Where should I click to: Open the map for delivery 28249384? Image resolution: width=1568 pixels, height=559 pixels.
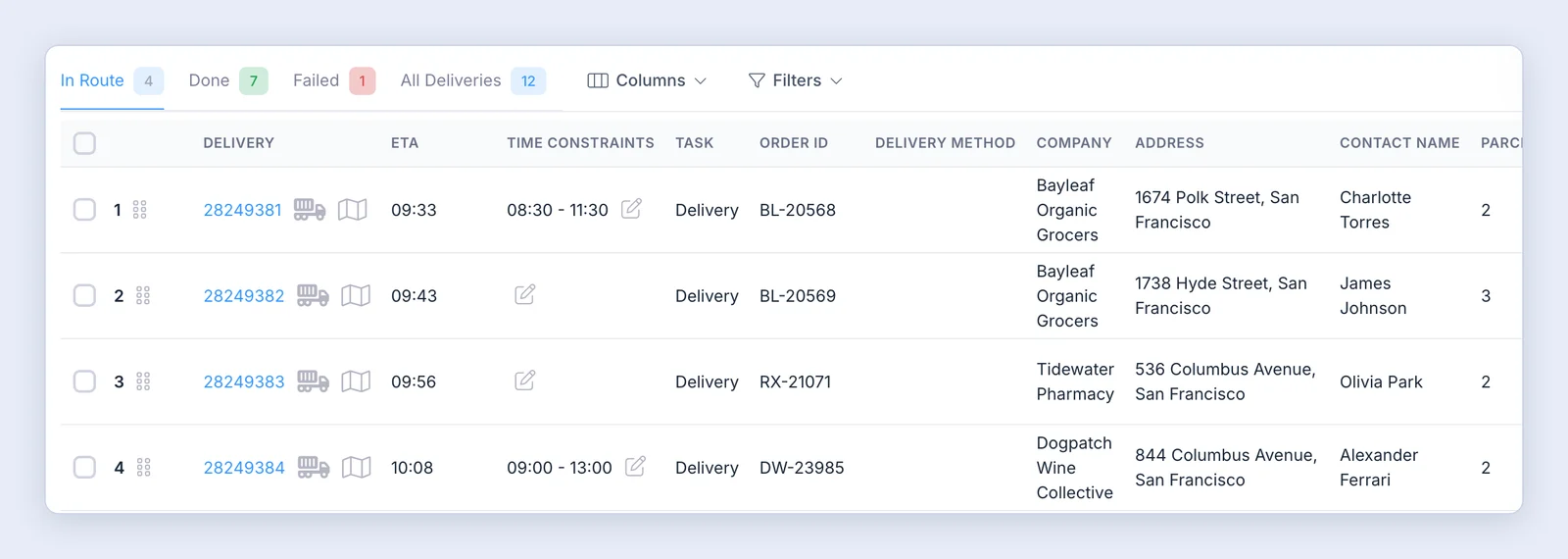tap(357, 468)
